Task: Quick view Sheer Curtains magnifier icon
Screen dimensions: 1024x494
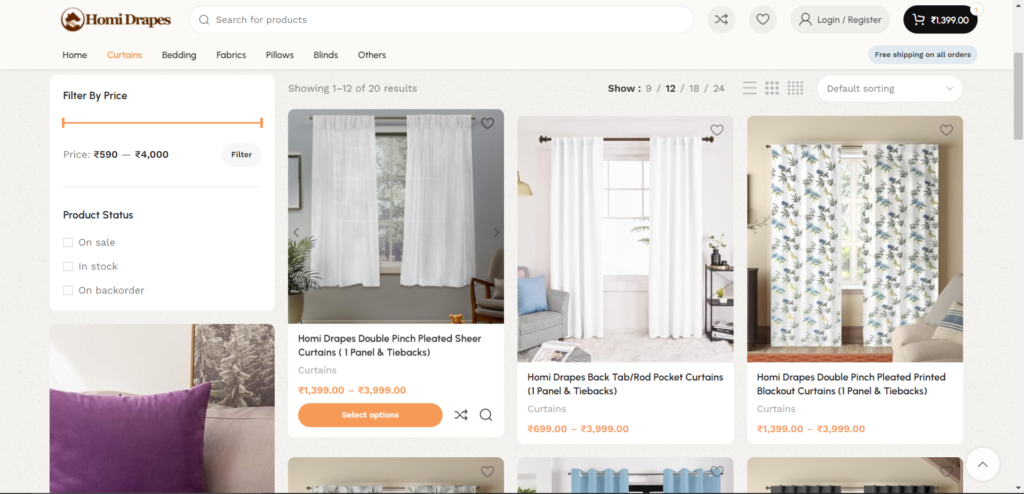Action: pos(486,415)
